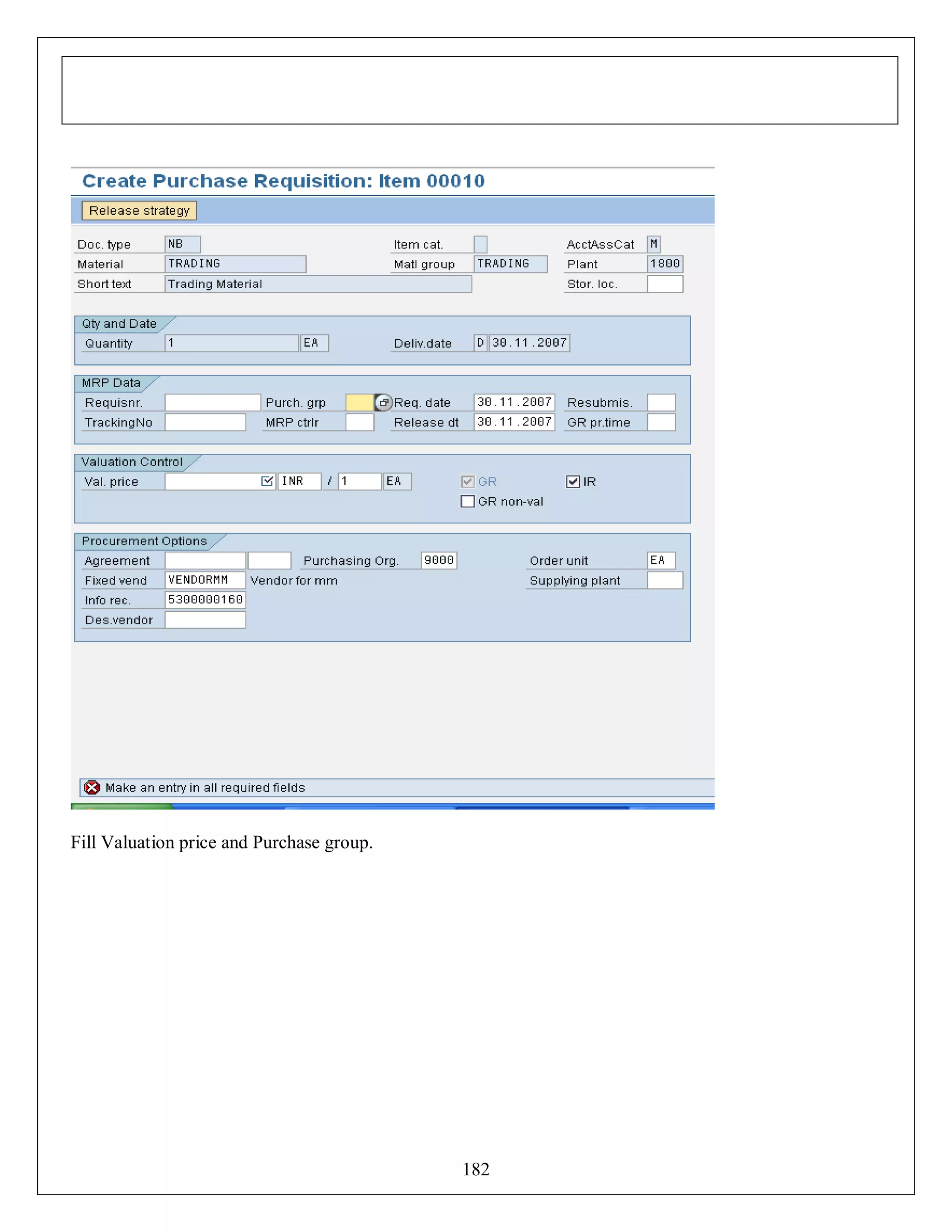The image size is (952, 1232).
Task: Enable the GR non-val checkbox
Action: click(x=467, y=502)
